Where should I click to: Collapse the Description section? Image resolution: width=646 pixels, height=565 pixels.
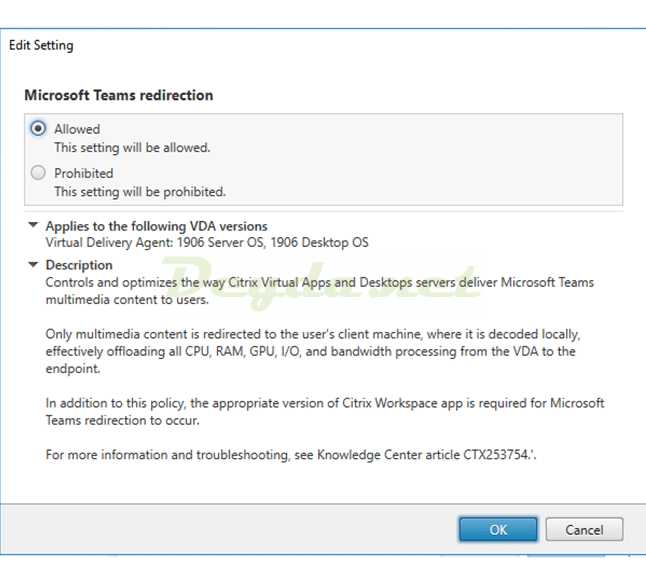tap(33, 265)
